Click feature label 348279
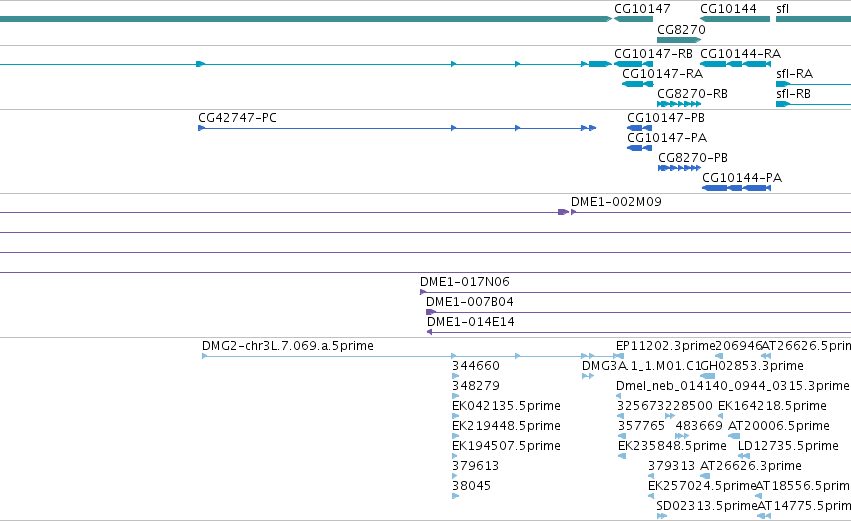The image size is (851, 521). (475, 386)
